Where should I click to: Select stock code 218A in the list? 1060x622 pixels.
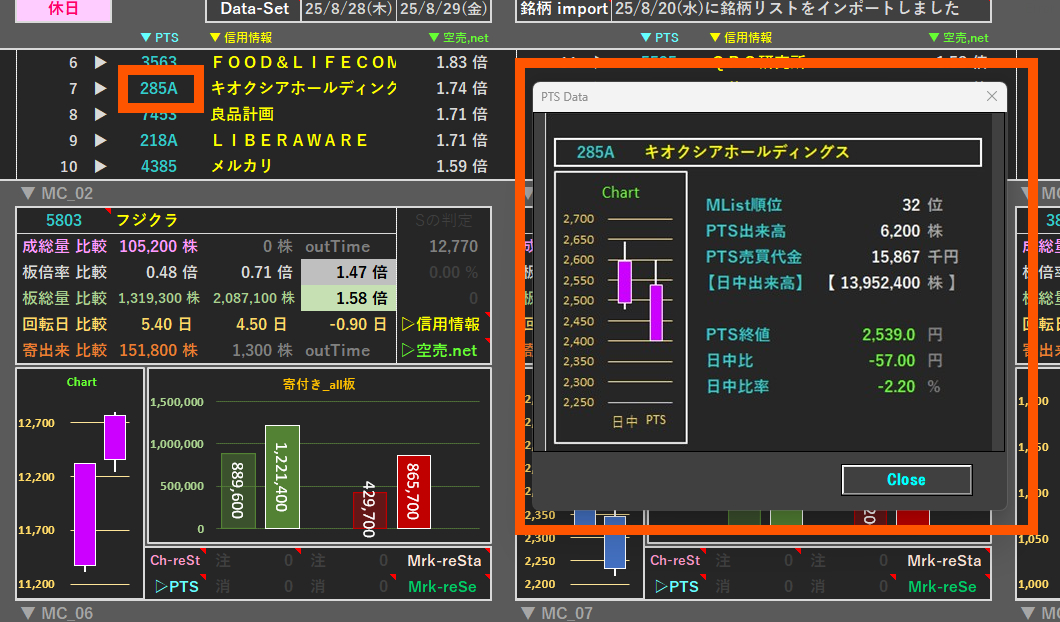click(x=159, y=140)
